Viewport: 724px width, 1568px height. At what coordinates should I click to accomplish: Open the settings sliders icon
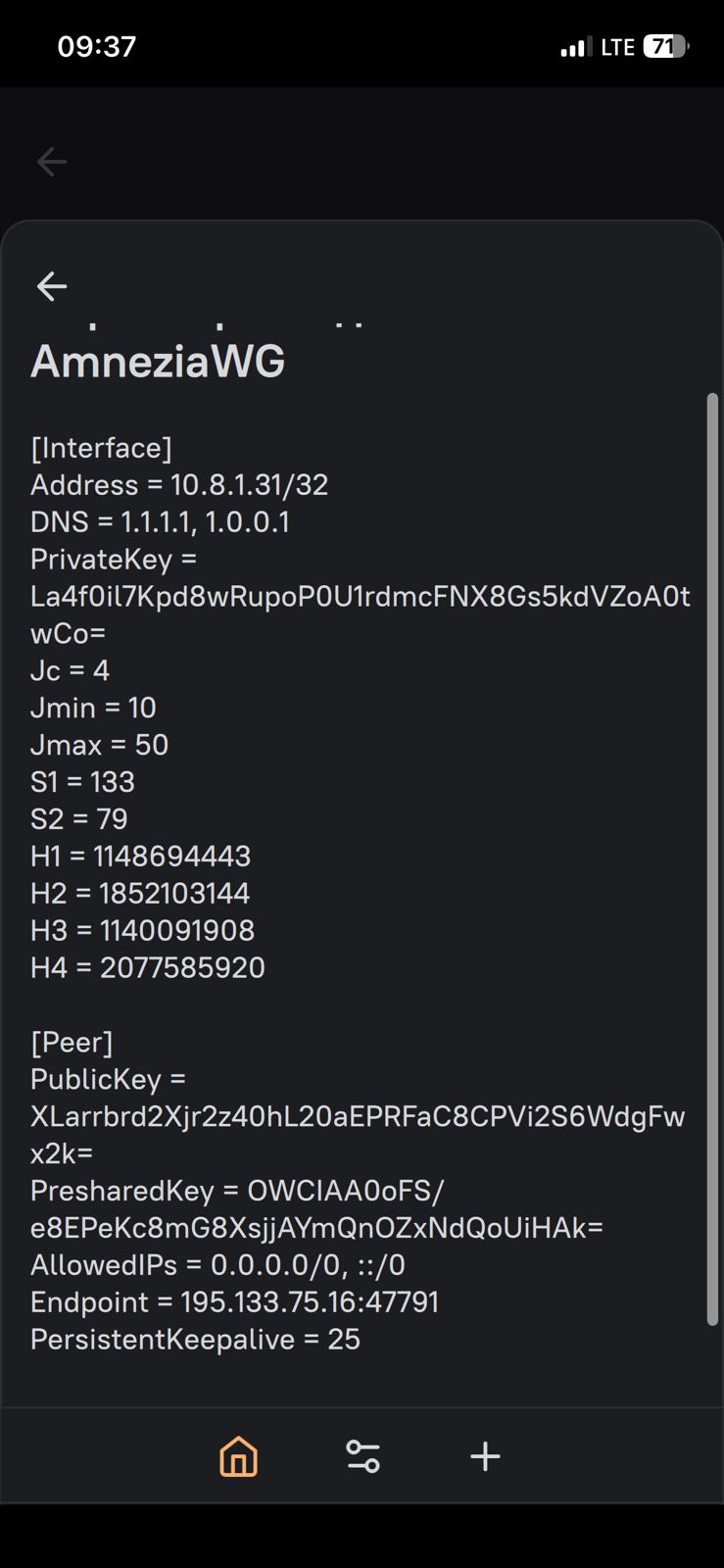pos(363,1456)
